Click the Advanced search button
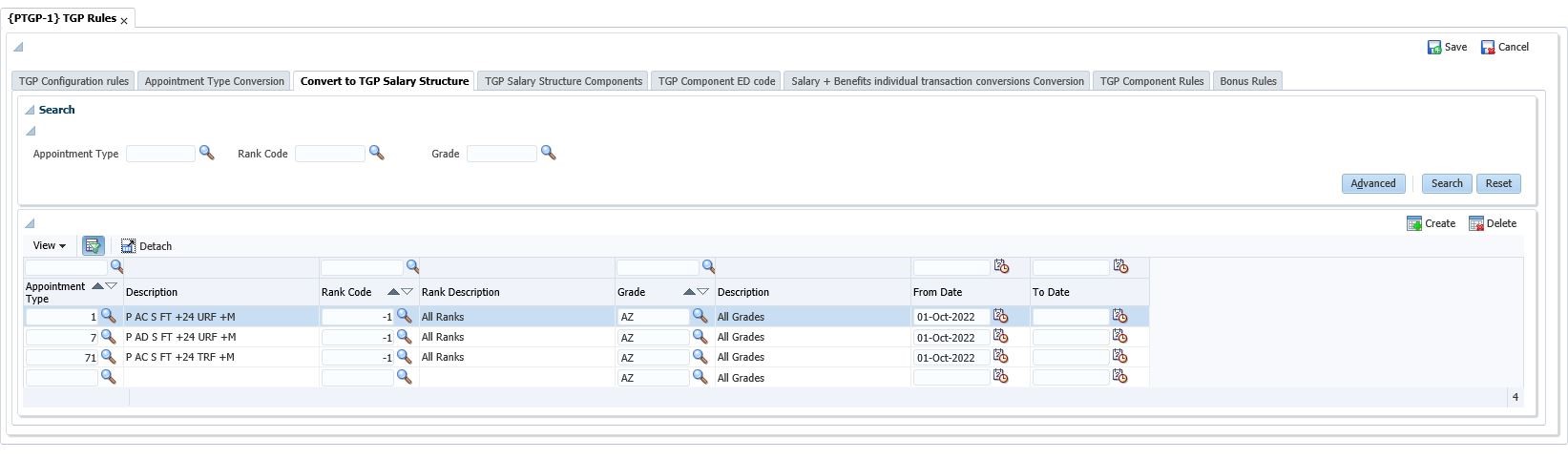 click(x=1372, y=183)
